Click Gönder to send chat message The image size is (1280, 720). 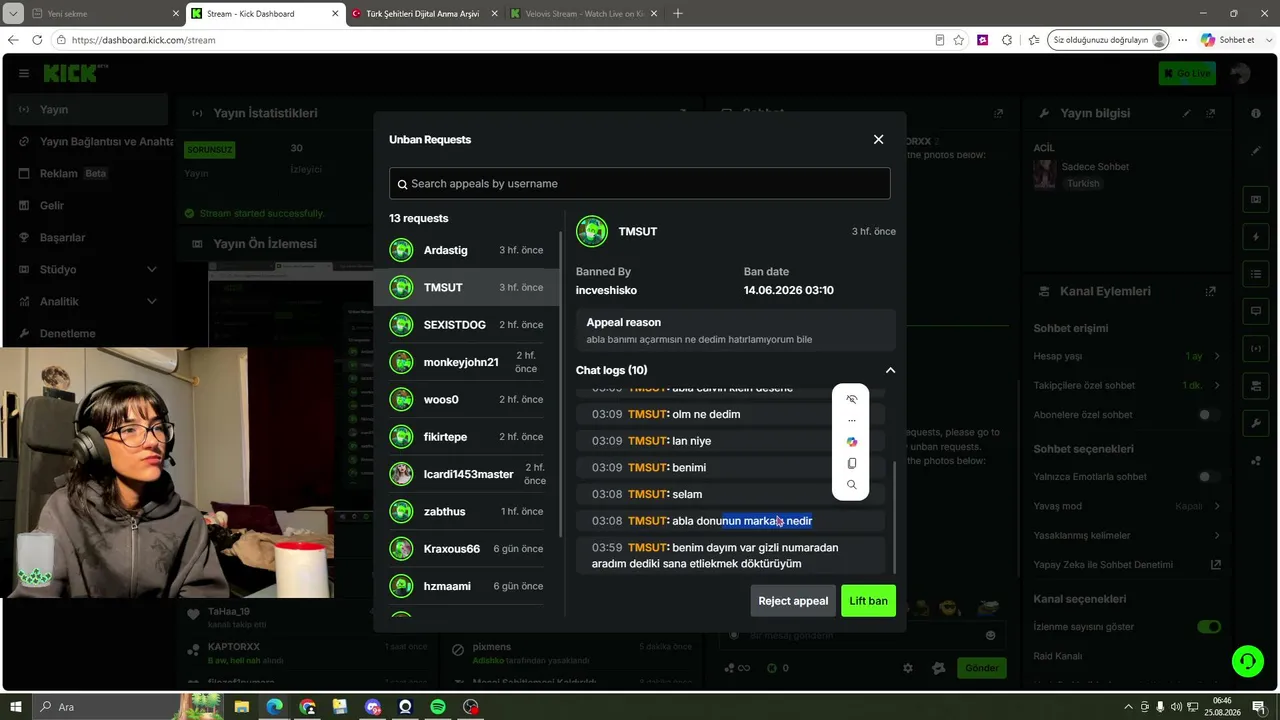982,668
